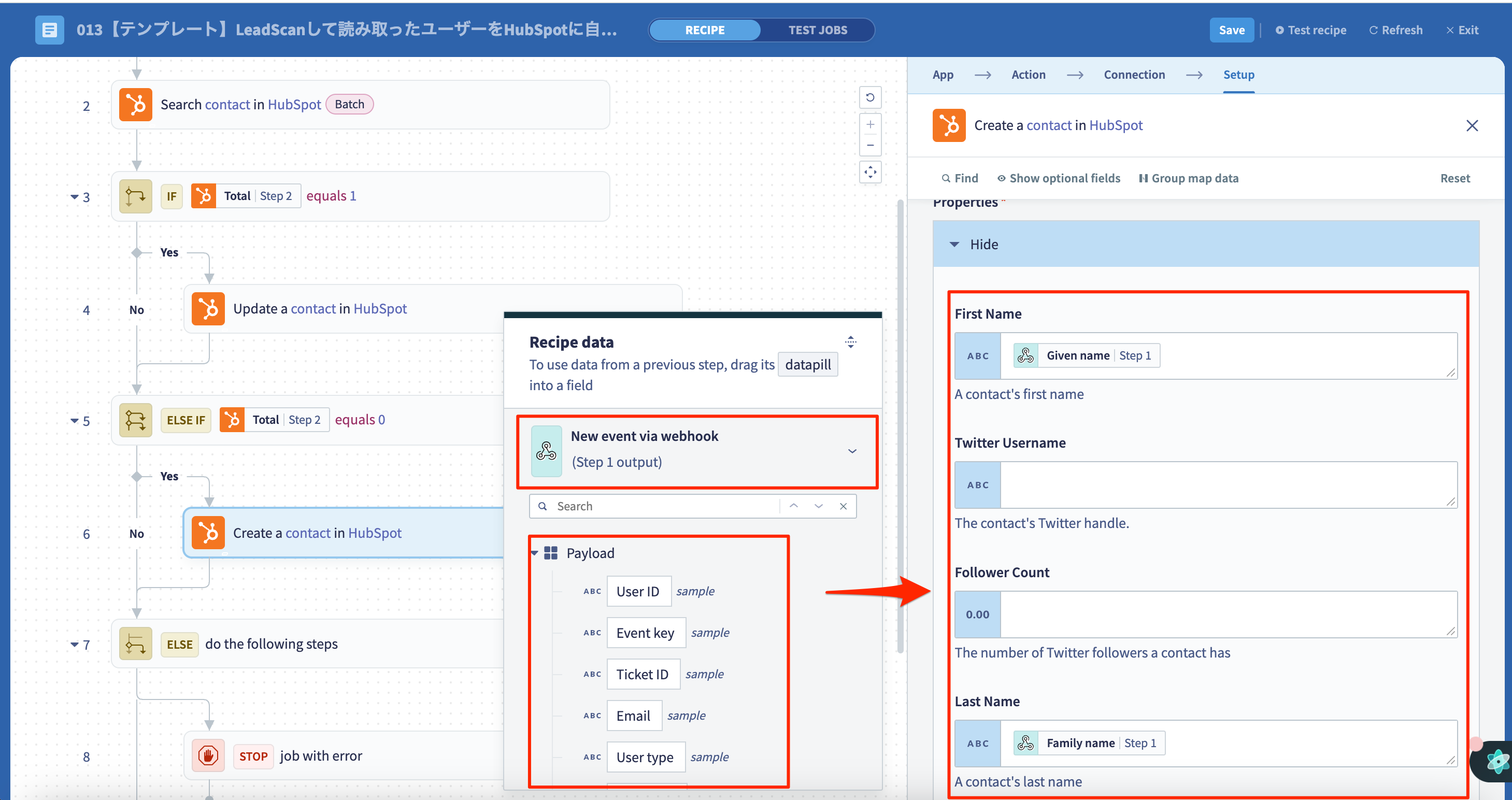The image size is (1512, 800).
Task: Save the recipe
Action: click(x=1232, y=30)
